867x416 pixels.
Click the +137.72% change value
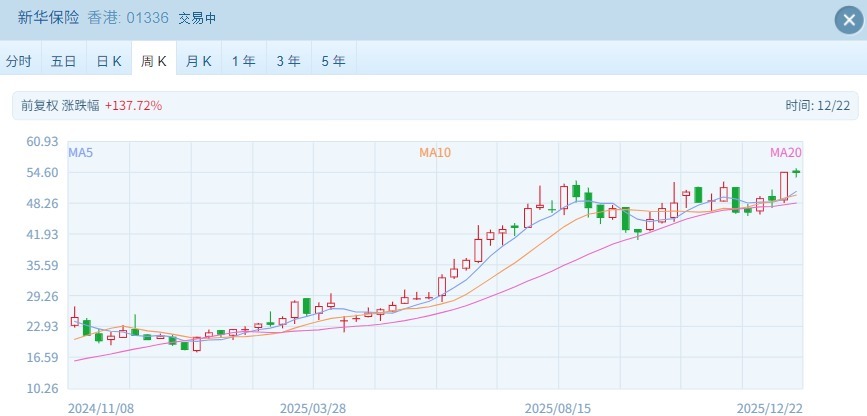[133, 105]
